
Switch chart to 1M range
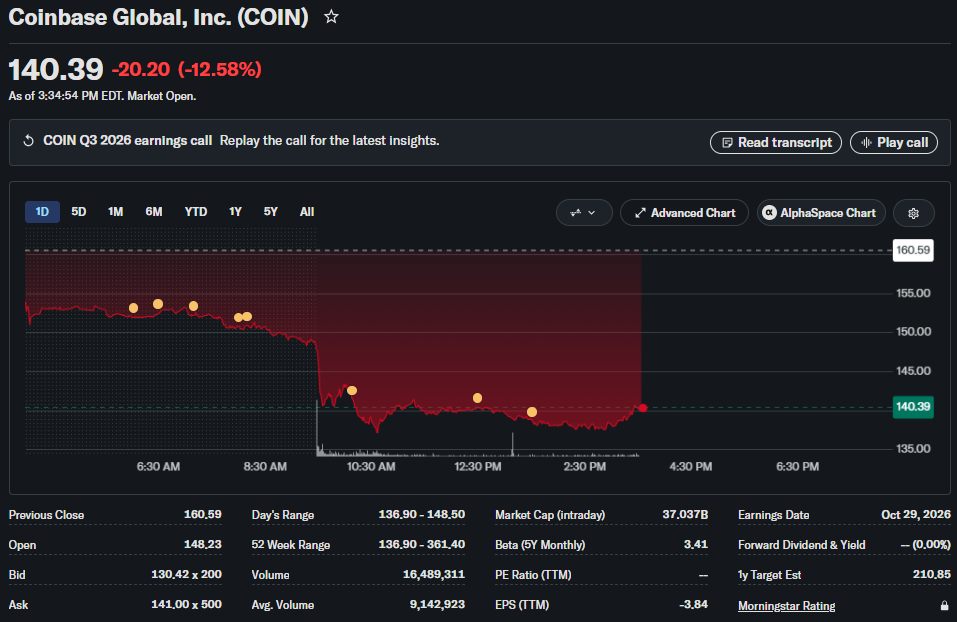[x=115, y=212]
